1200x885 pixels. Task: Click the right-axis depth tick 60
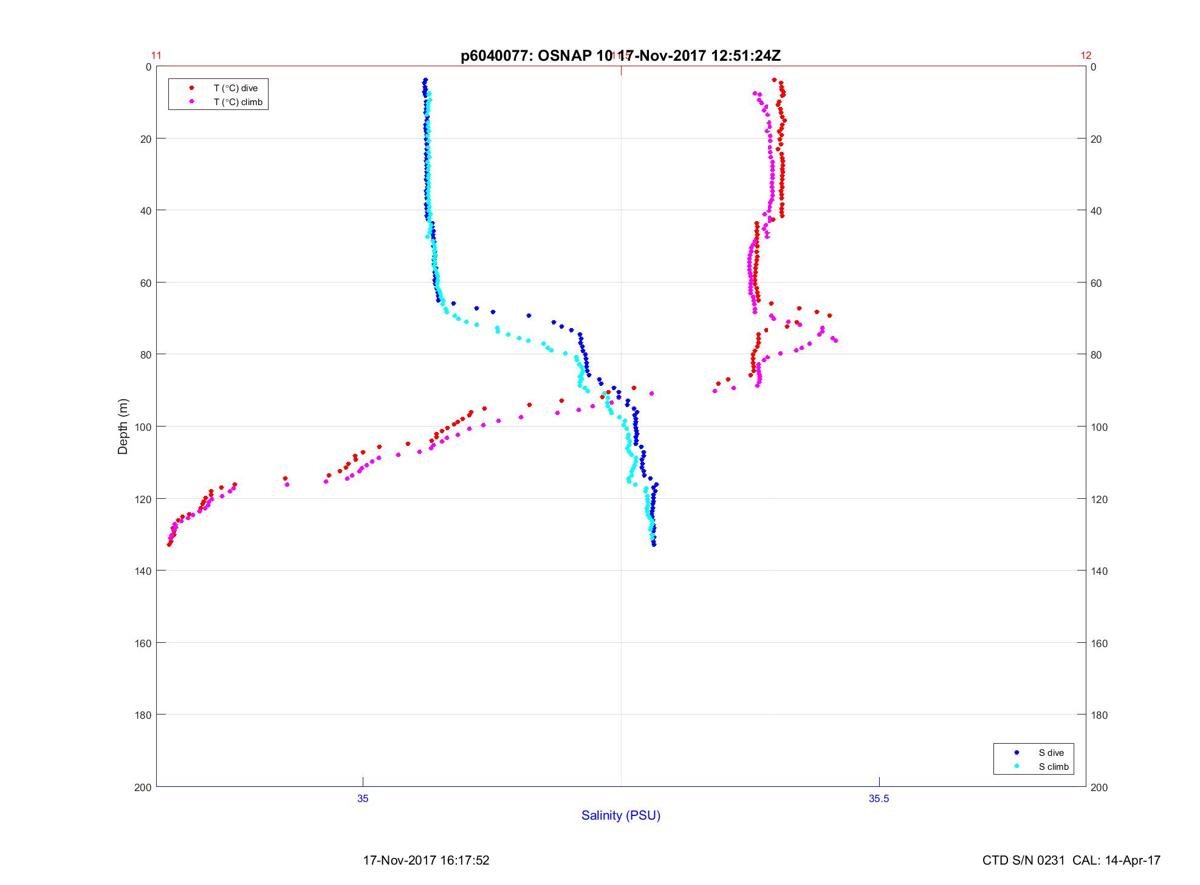click(x=1096, y=283)
